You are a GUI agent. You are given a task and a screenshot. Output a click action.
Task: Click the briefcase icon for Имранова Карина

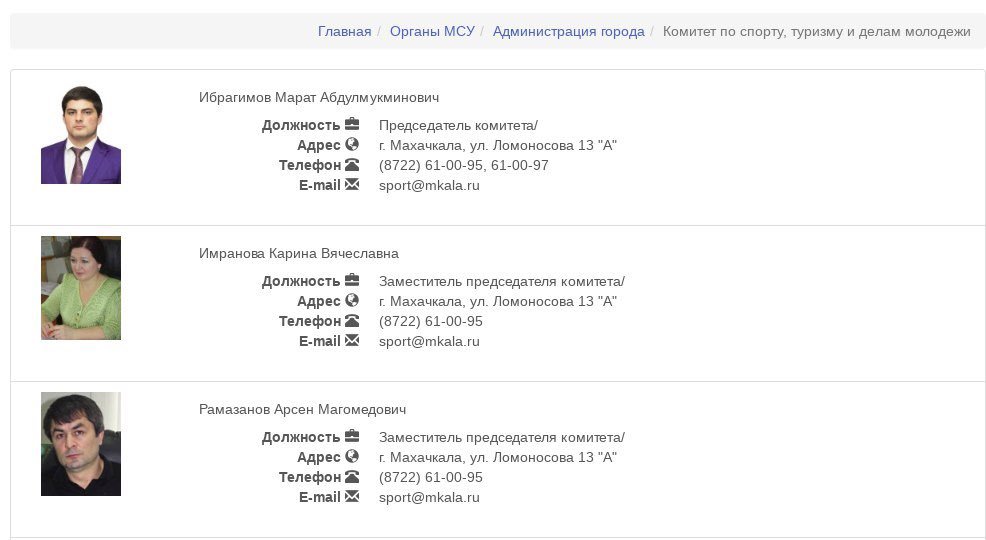352,281
